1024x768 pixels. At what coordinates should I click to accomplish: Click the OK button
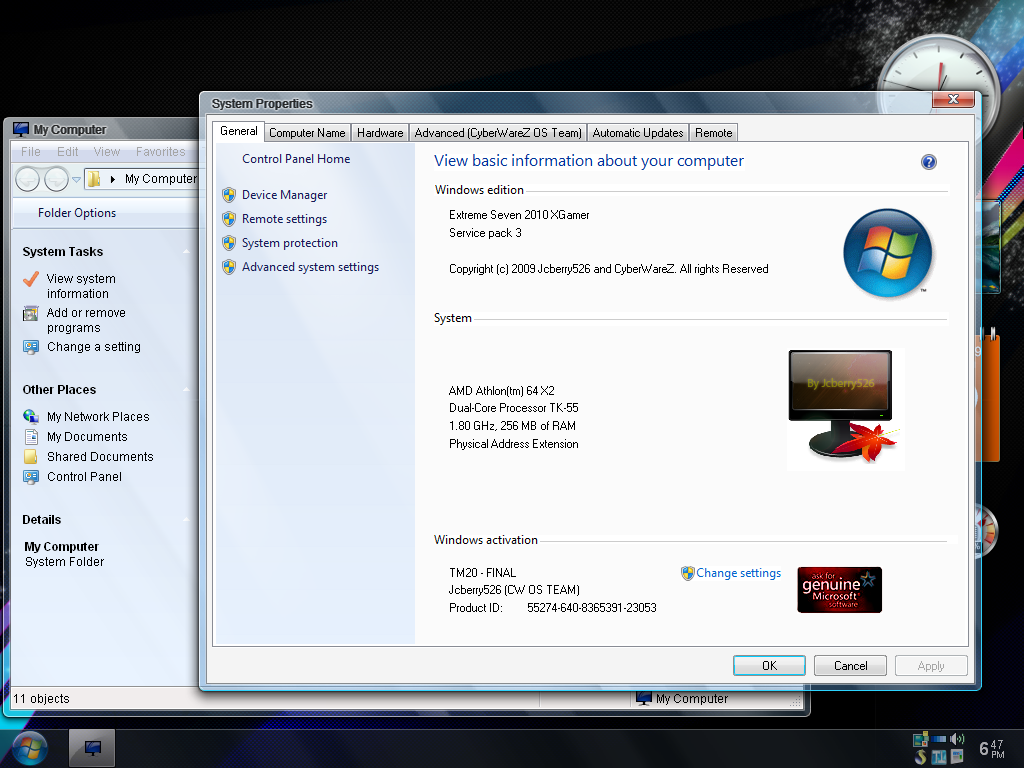(769, 665)
